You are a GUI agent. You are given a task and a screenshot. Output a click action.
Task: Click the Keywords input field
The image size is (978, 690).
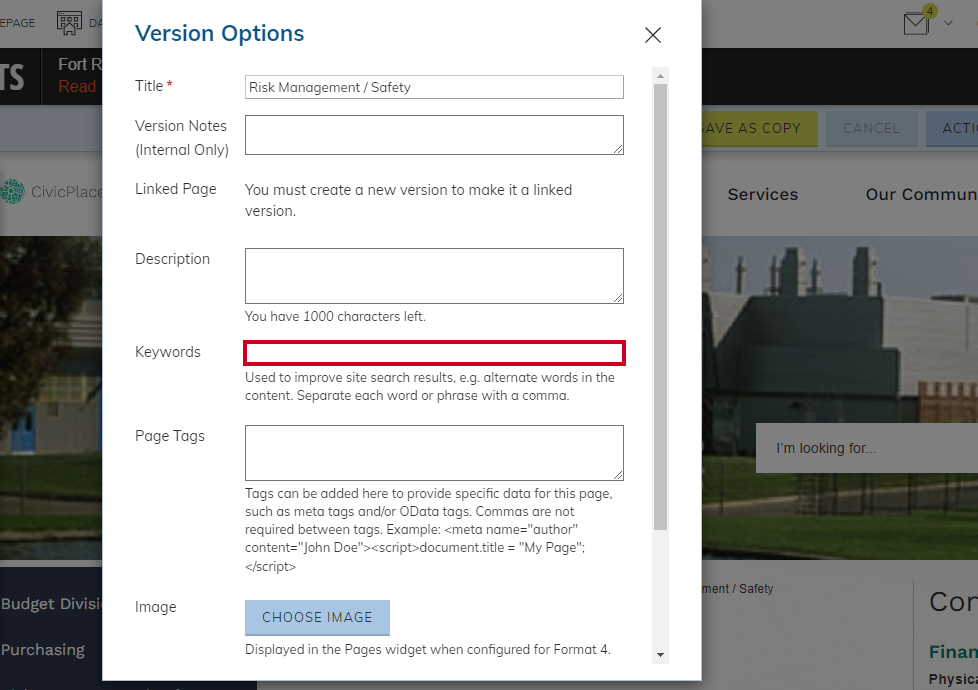click(434, 352)
